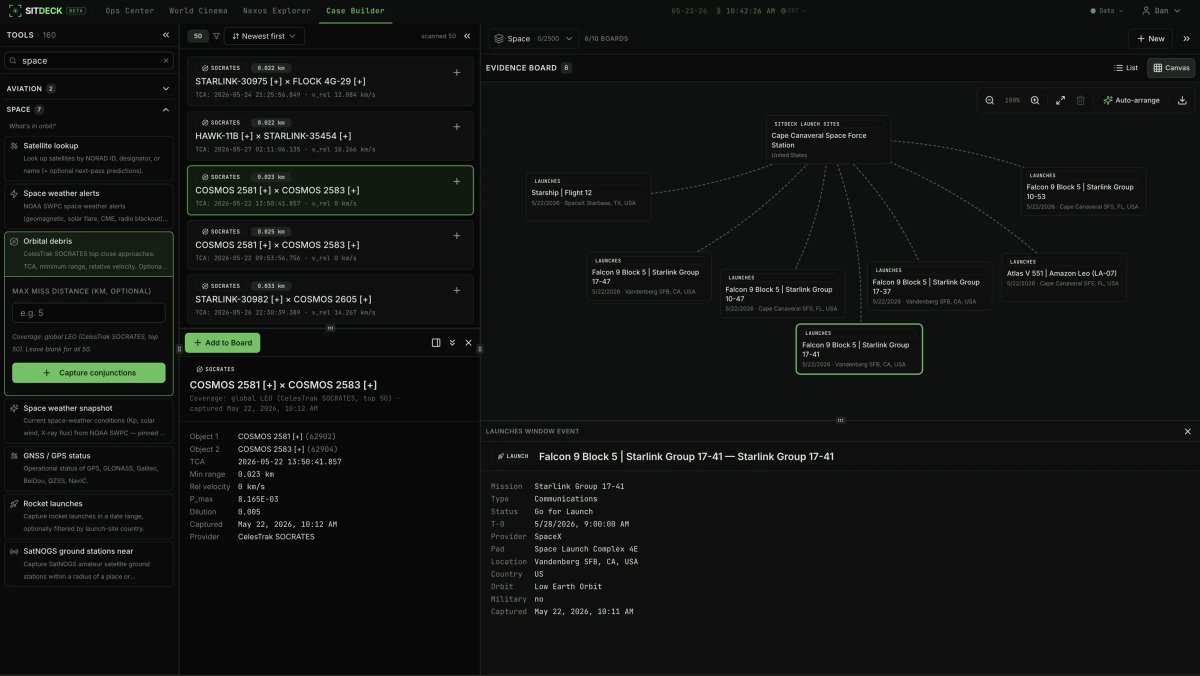1200x676 pixels.
Task: Switch evidence board to Canvas view
Action: (1171, 68)
